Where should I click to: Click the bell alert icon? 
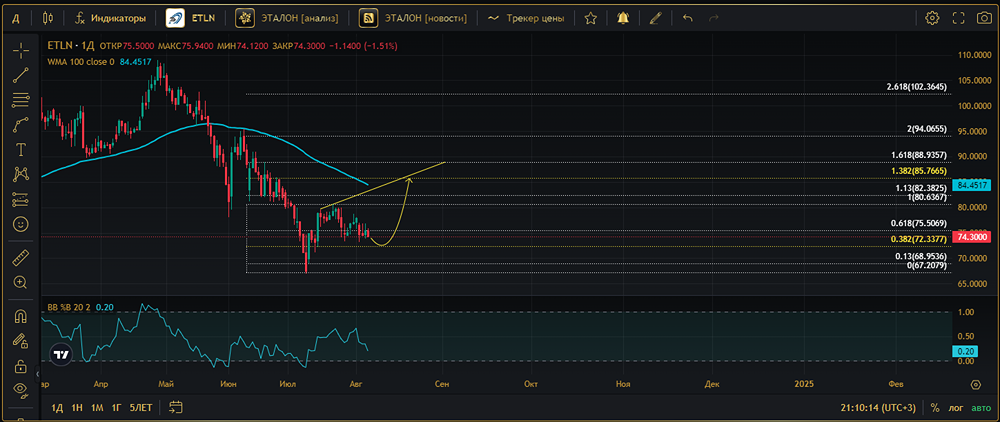[x=624, y=18]
